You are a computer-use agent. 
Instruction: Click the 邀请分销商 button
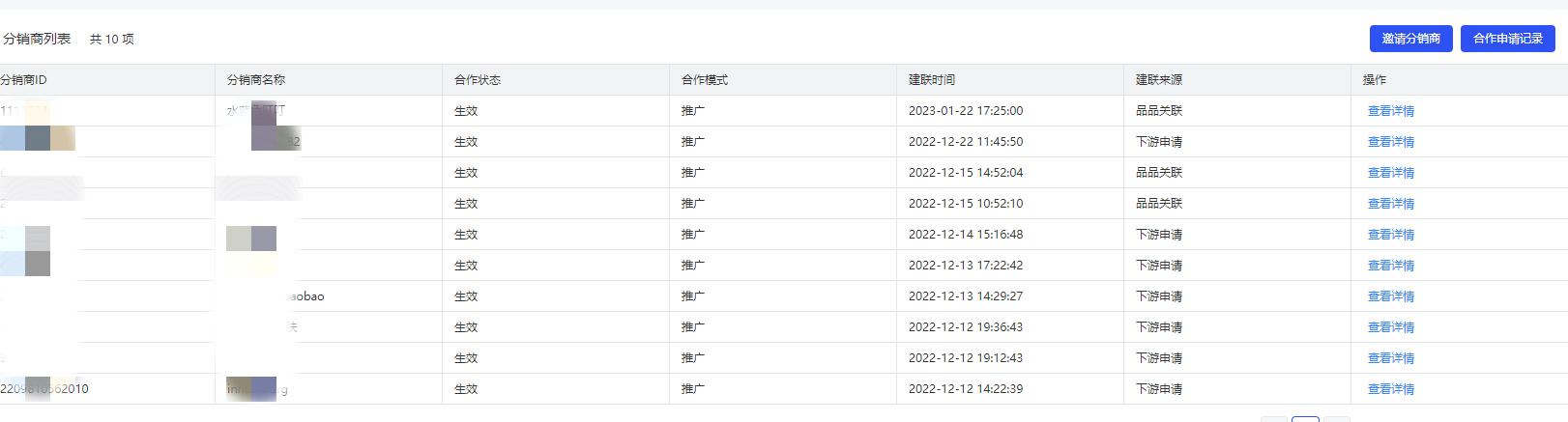tap(1410, 39)
